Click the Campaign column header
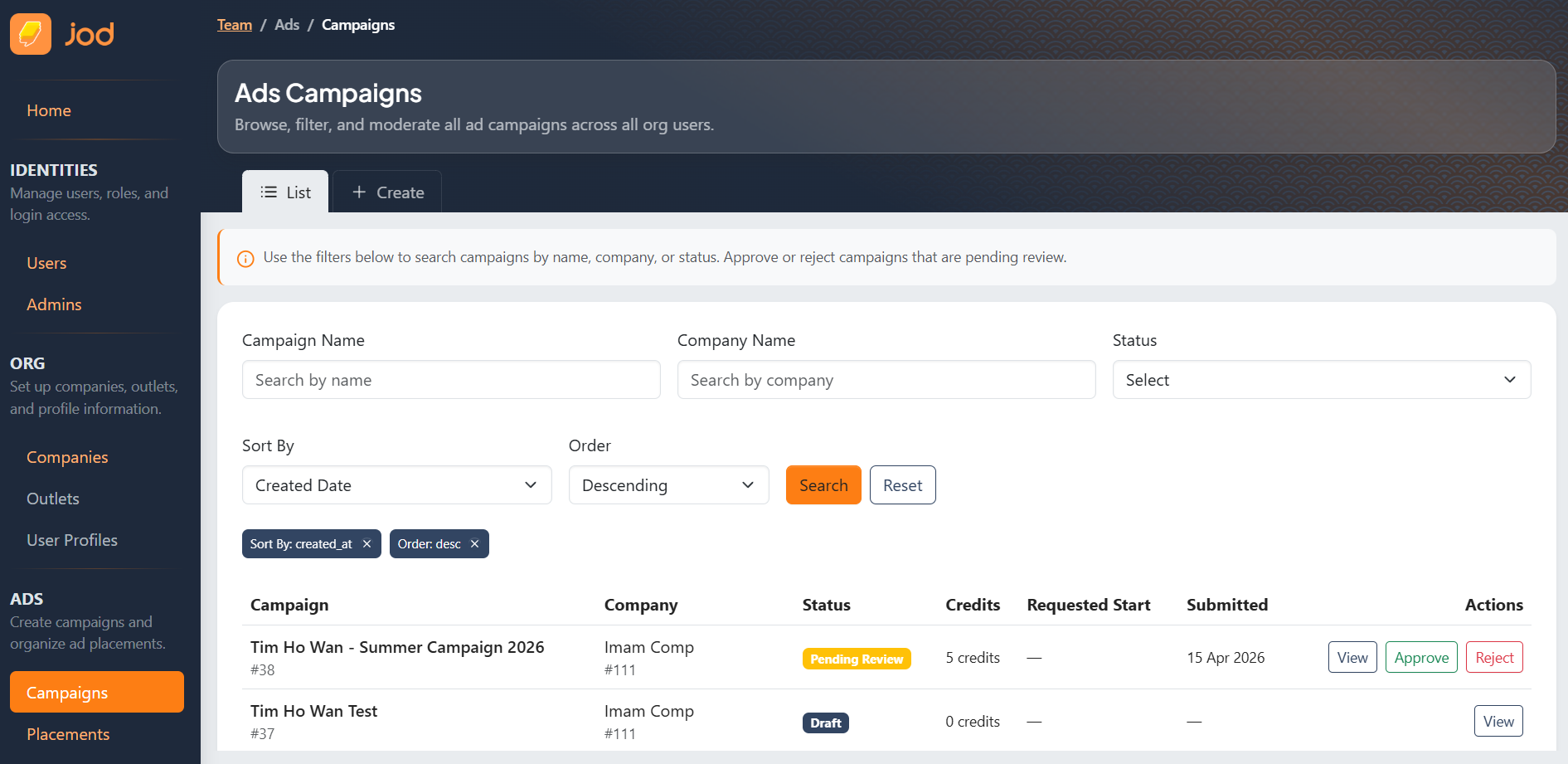Viewport: 1568px width, 764px height. coord(289,605)
